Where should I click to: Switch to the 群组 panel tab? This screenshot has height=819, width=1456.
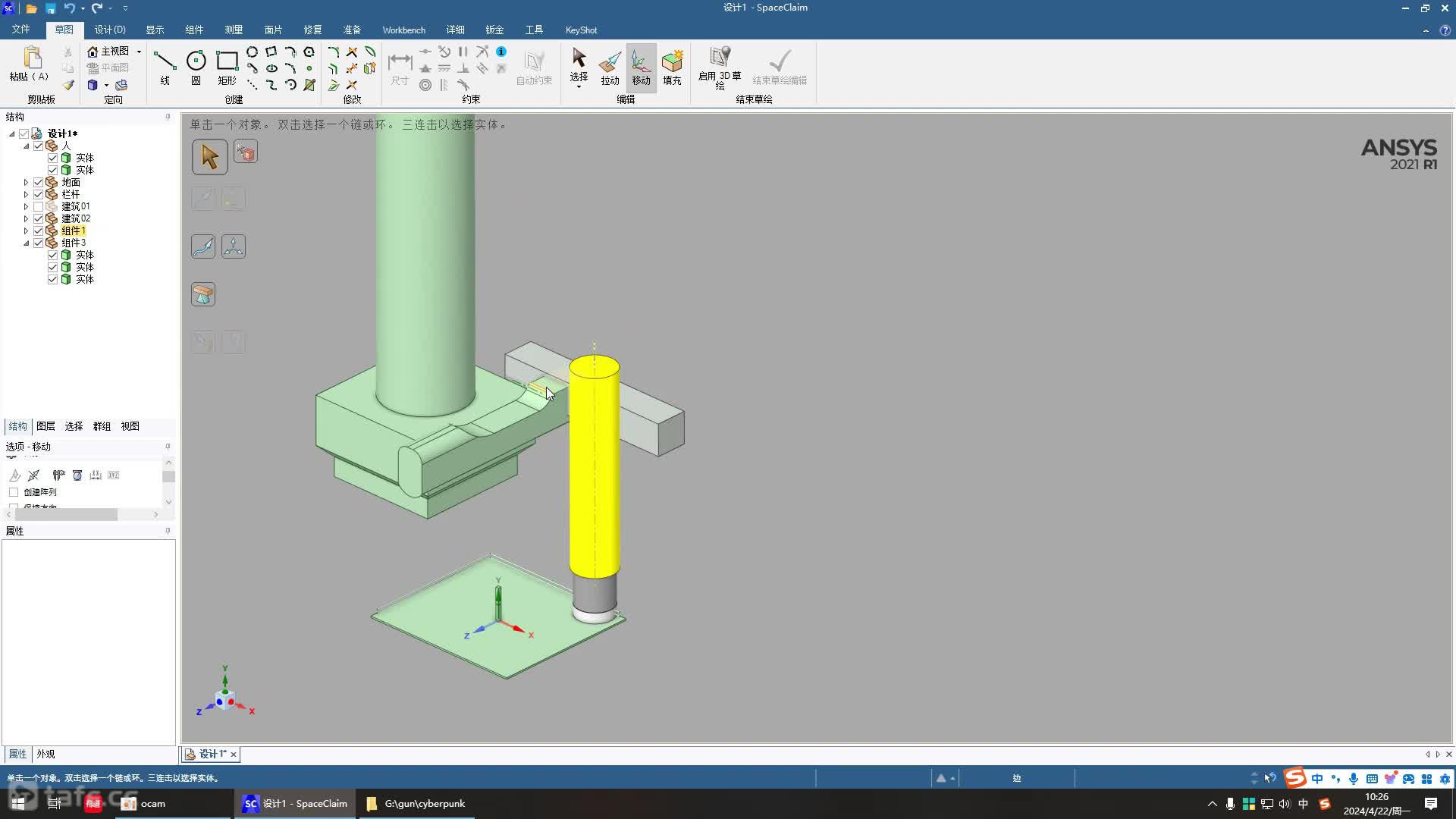coord(102,426)
